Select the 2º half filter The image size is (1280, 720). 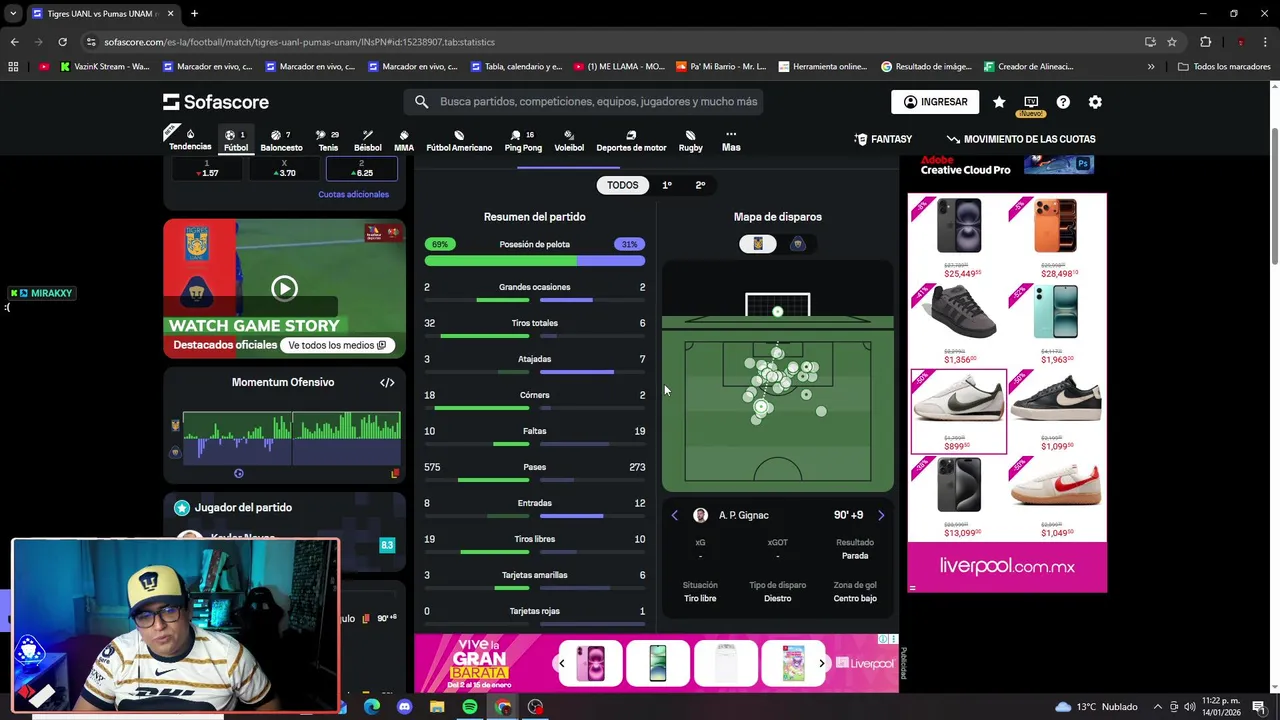pyautogui.click(x=700, y=185)
